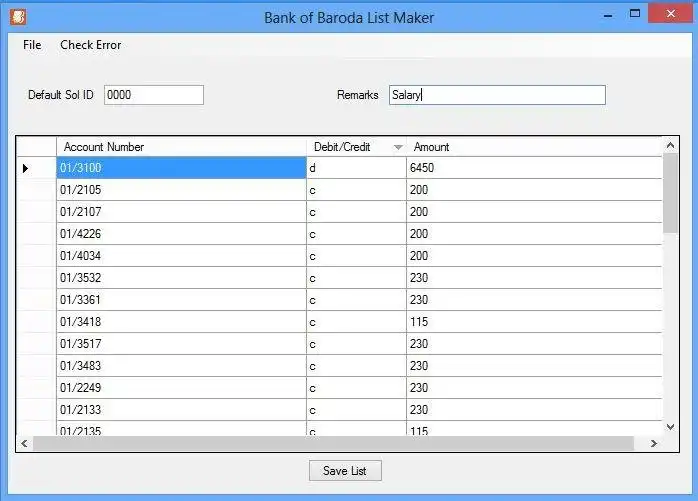Open the Check Error menu
This screenshot has width=698, height=501.
point(91,45)
